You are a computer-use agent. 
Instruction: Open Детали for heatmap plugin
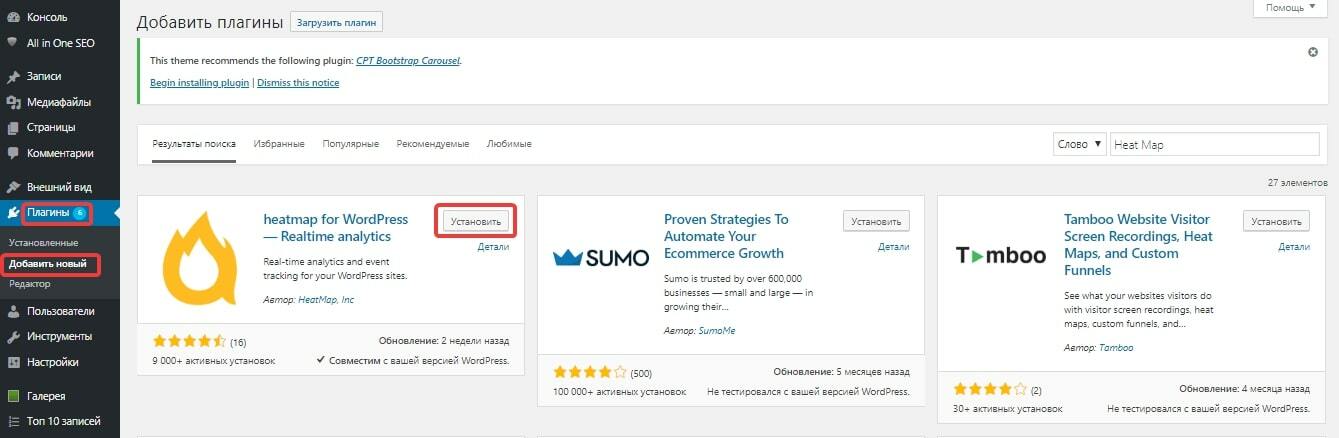click(493, 246)
